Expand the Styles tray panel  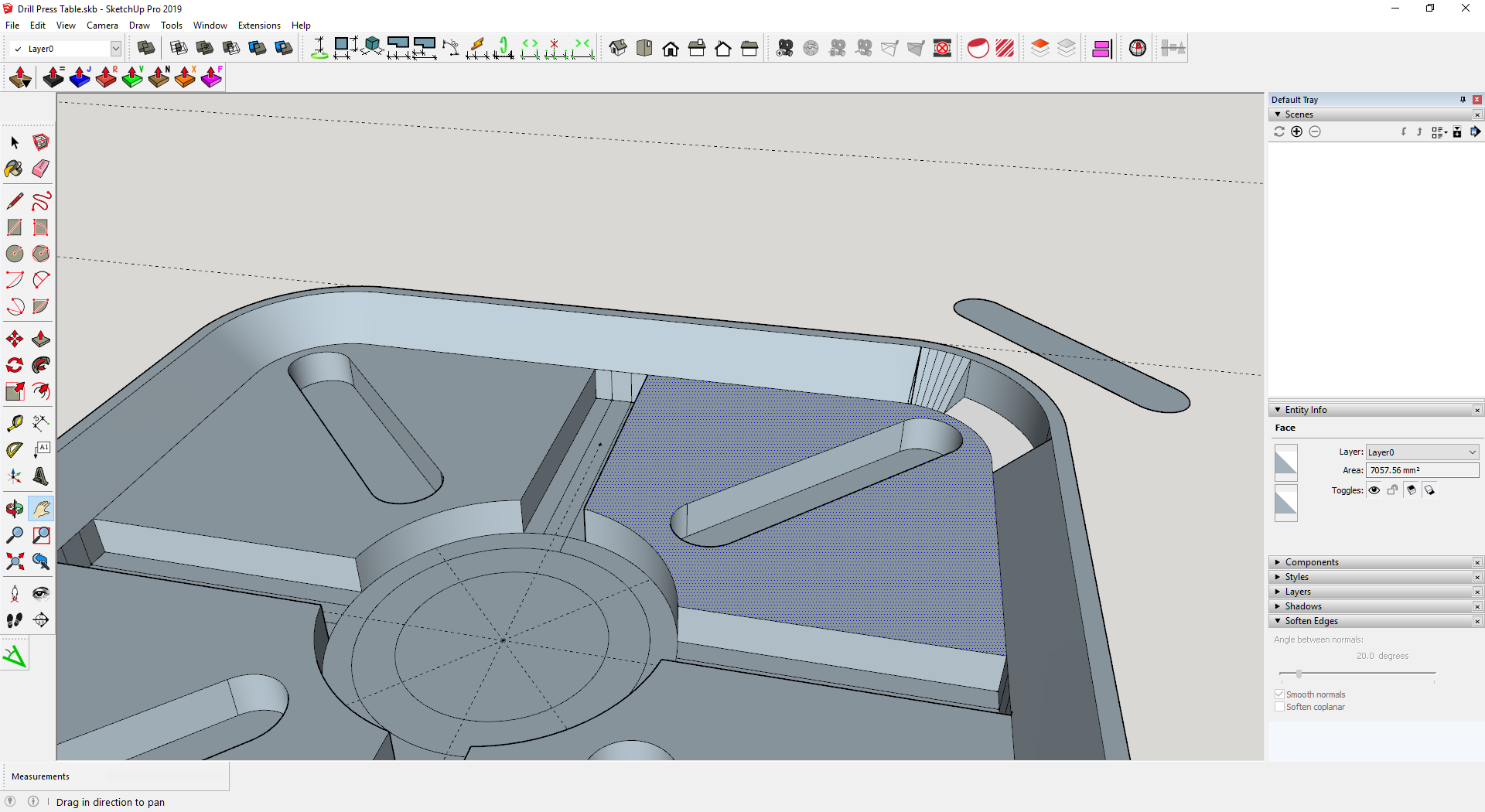[1297, 577]
